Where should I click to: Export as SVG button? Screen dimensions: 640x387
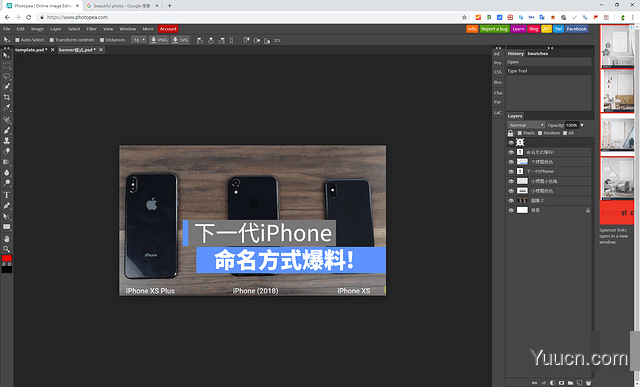[180, 40]
